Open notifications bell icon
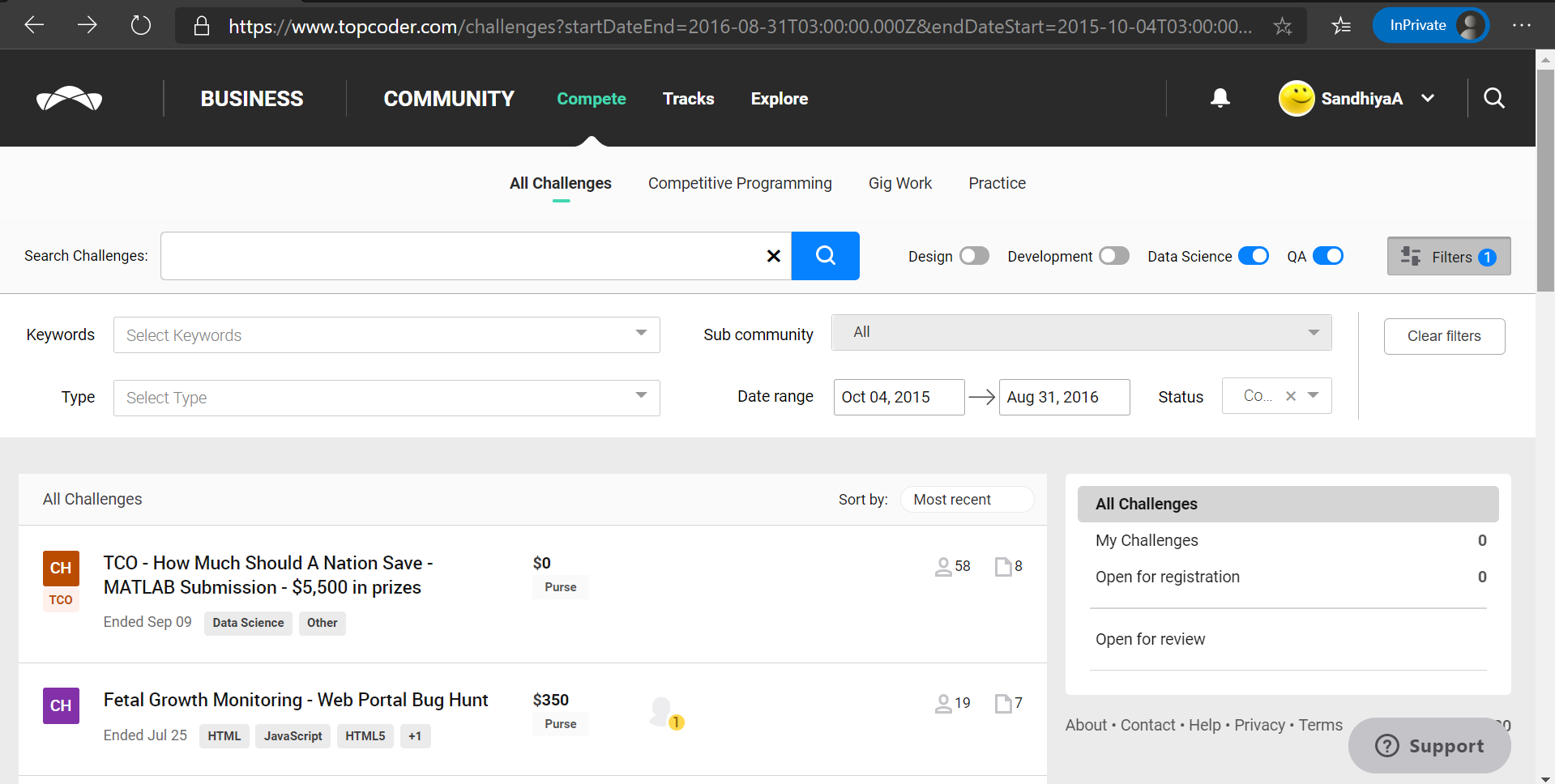 click(x=1220, y=98)
